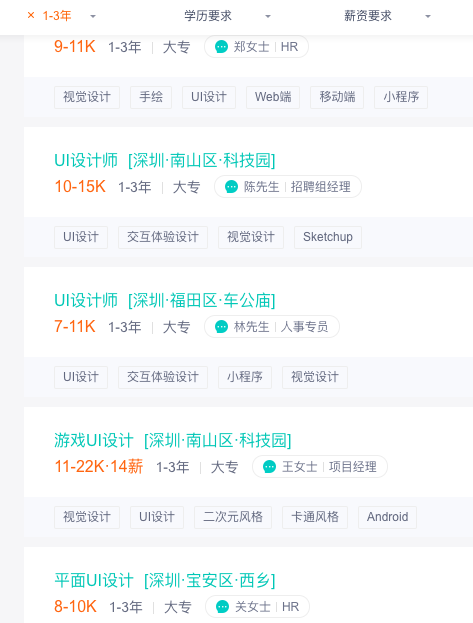The width and height of the screenshot is (473, 623).
Task: Select the 卡通风格 tag
Action: pyautogui.click(x=315, y=517)
